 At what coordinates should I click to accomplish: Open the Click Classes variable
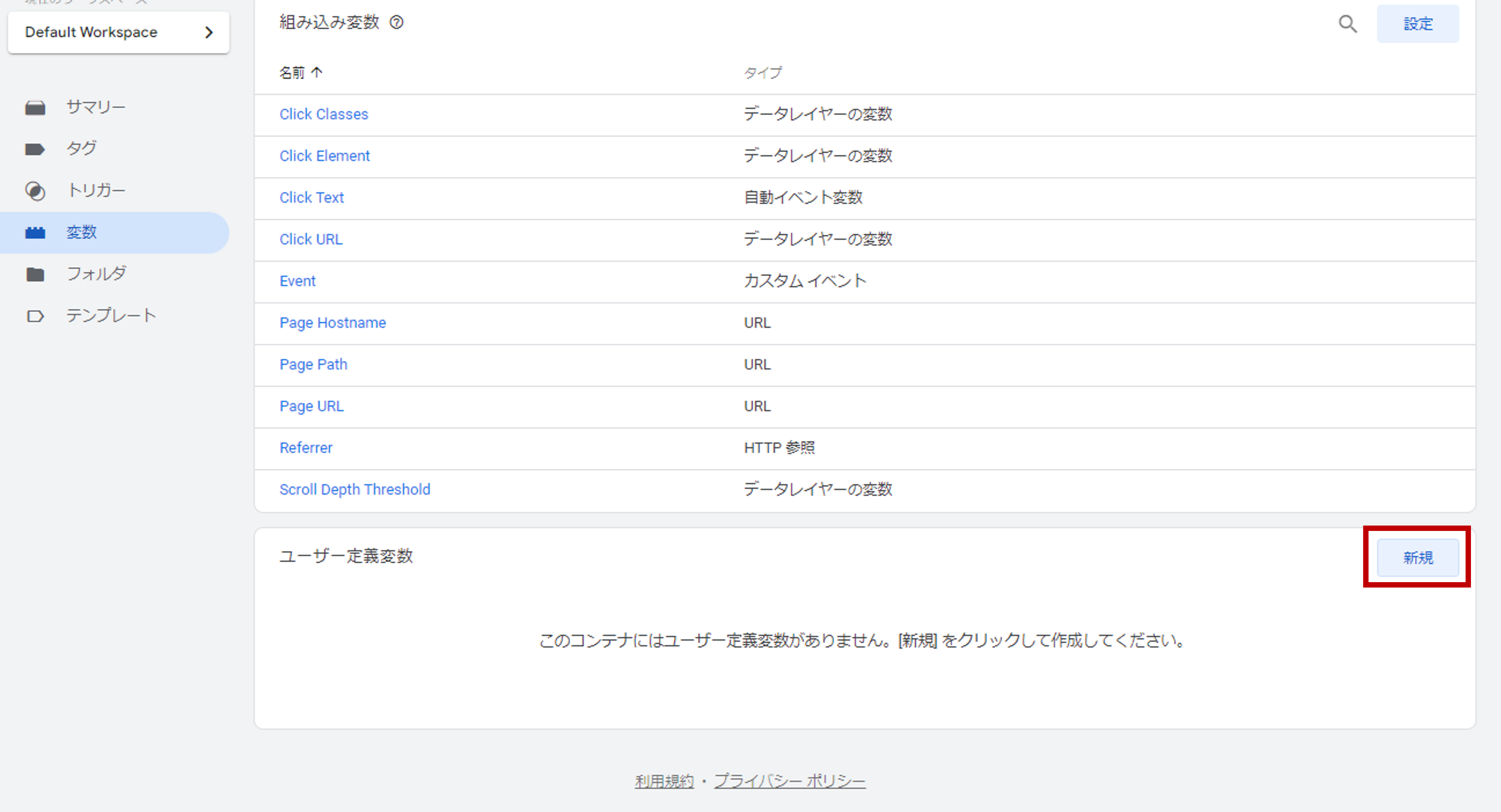click(323, 114)
